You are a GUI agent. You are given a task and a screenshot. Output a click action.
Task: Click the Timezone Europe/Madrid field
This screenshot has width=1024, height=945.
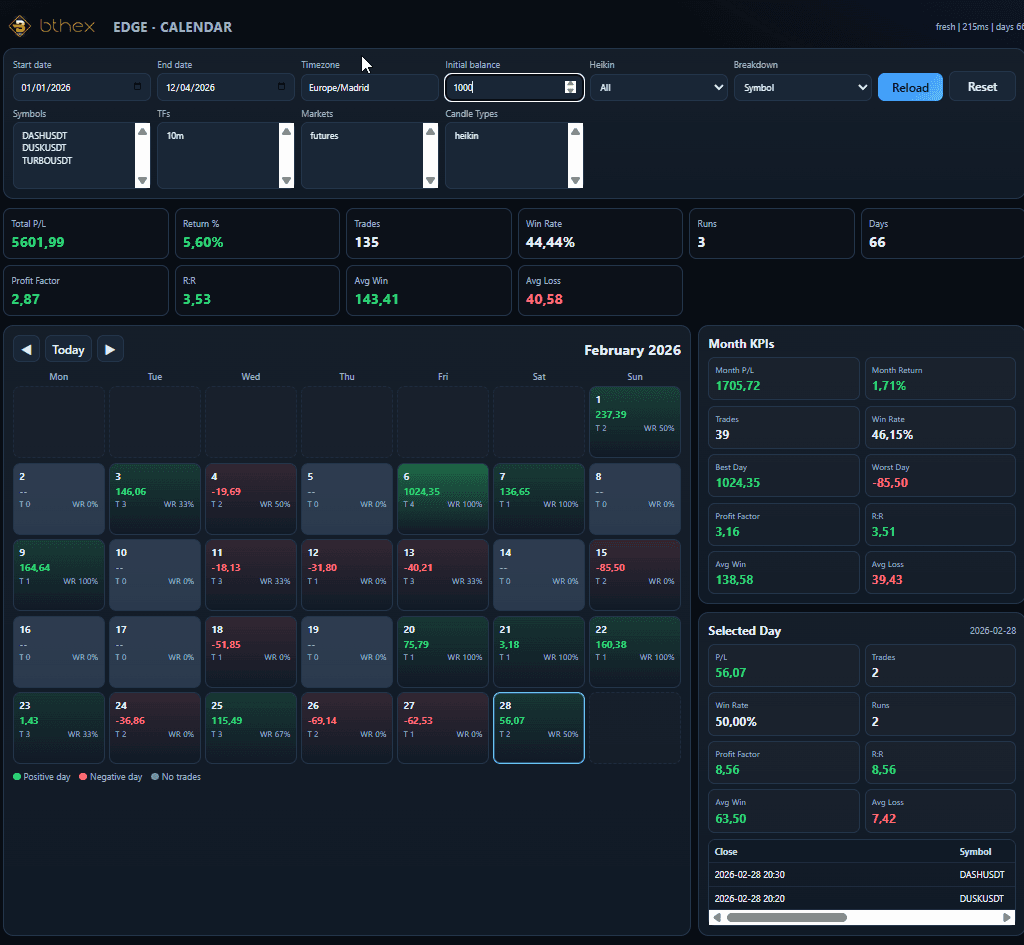(369, 88)
